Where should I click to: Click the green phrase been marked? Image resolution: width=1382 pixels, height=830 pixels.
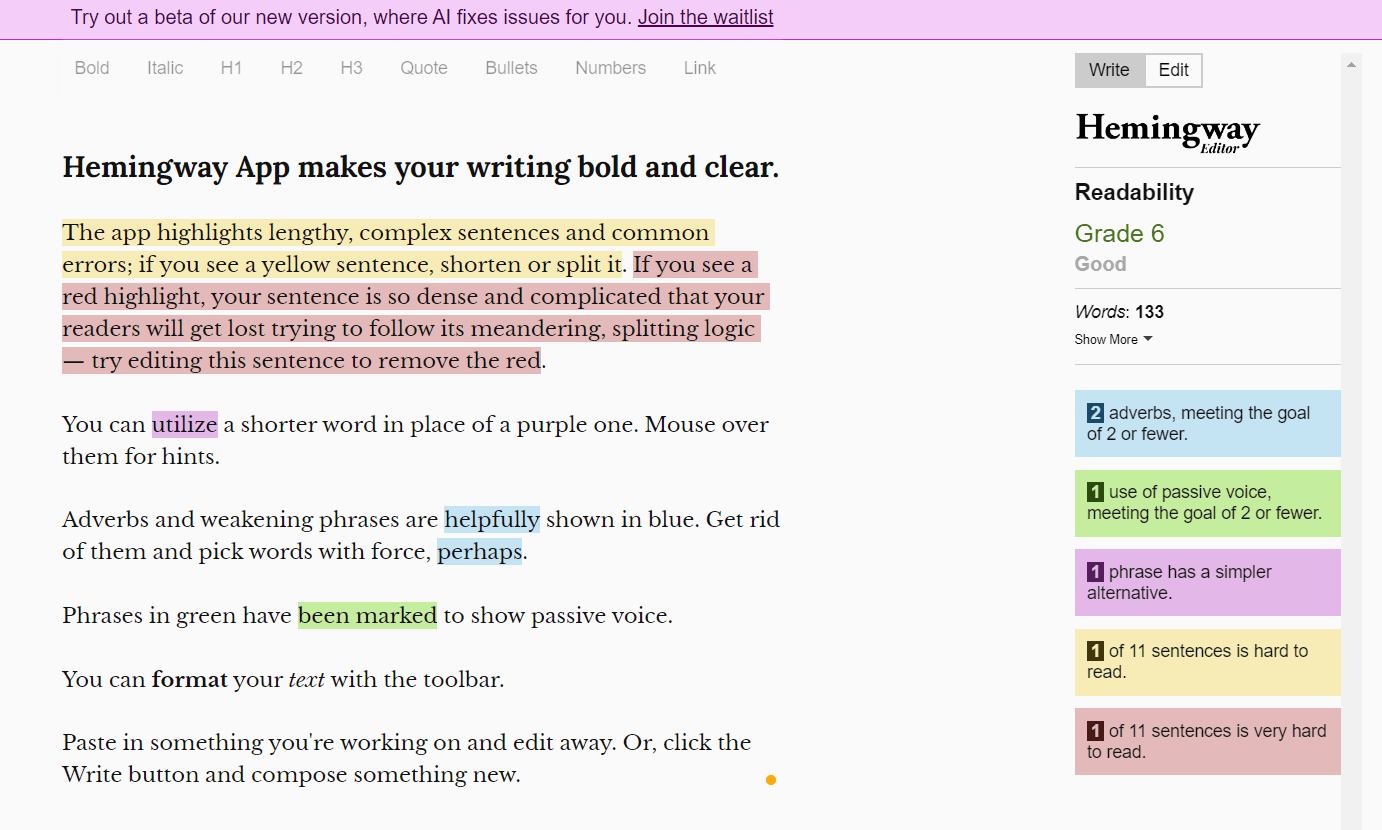367,616
